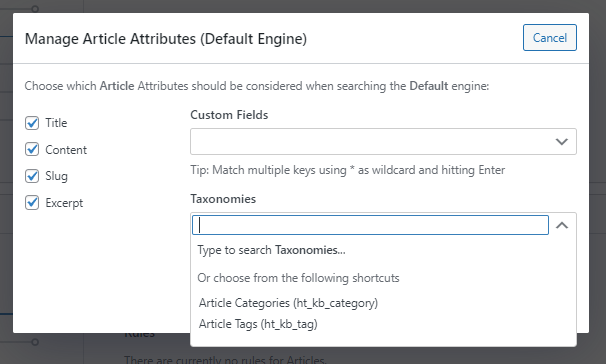Click the Content label text
The height and width of the screenshot is (364, 606).
[x=66, y=150]
